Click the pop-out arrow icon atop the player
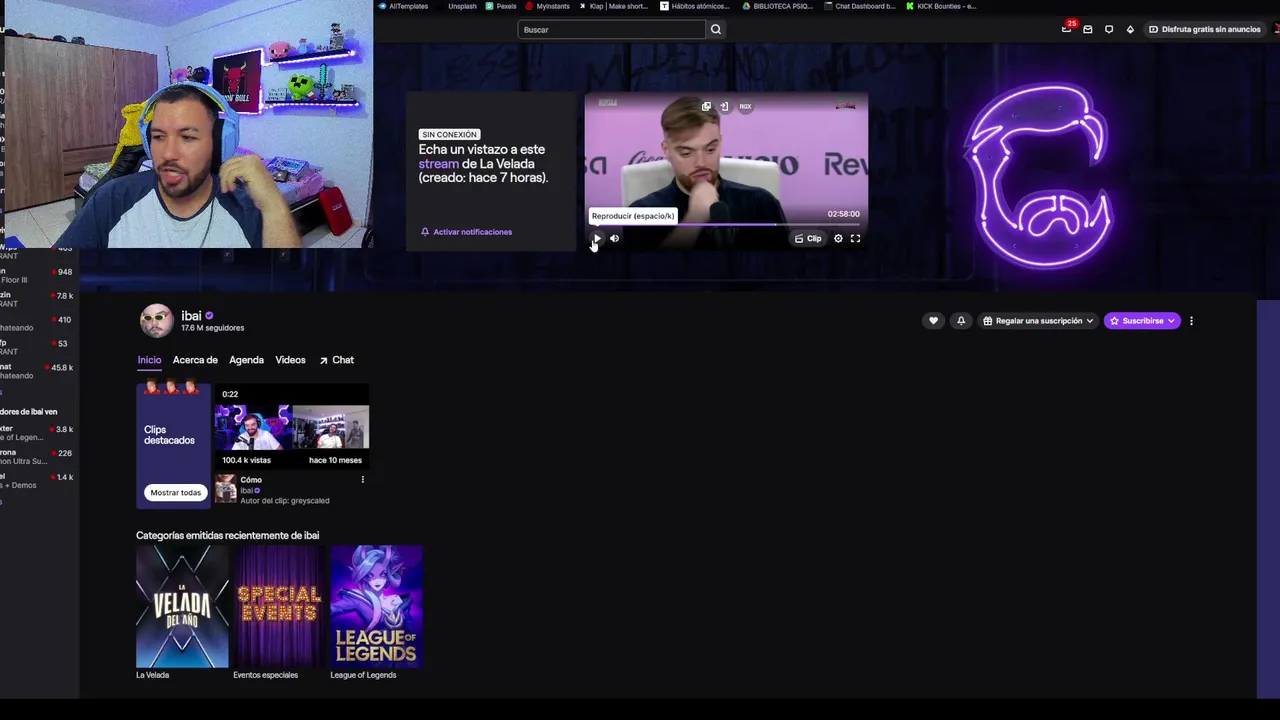1280x720 pixels. (x=723, y=106)
